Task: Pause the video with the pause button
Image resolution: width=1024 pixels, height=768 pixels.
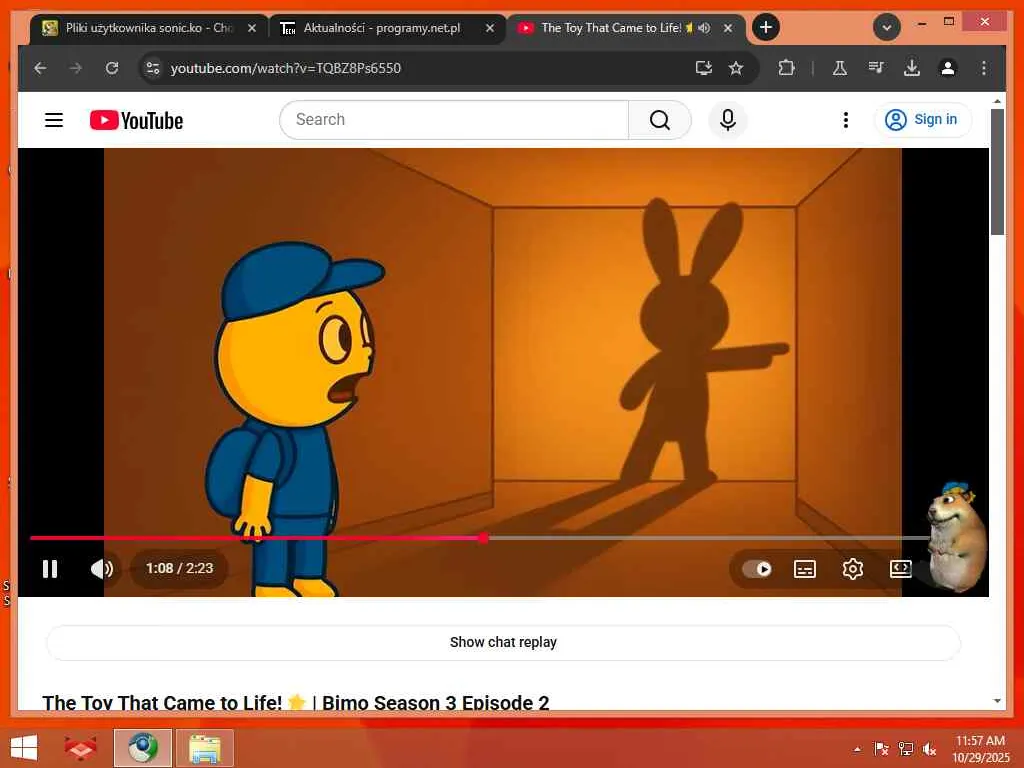Action: 50,569
